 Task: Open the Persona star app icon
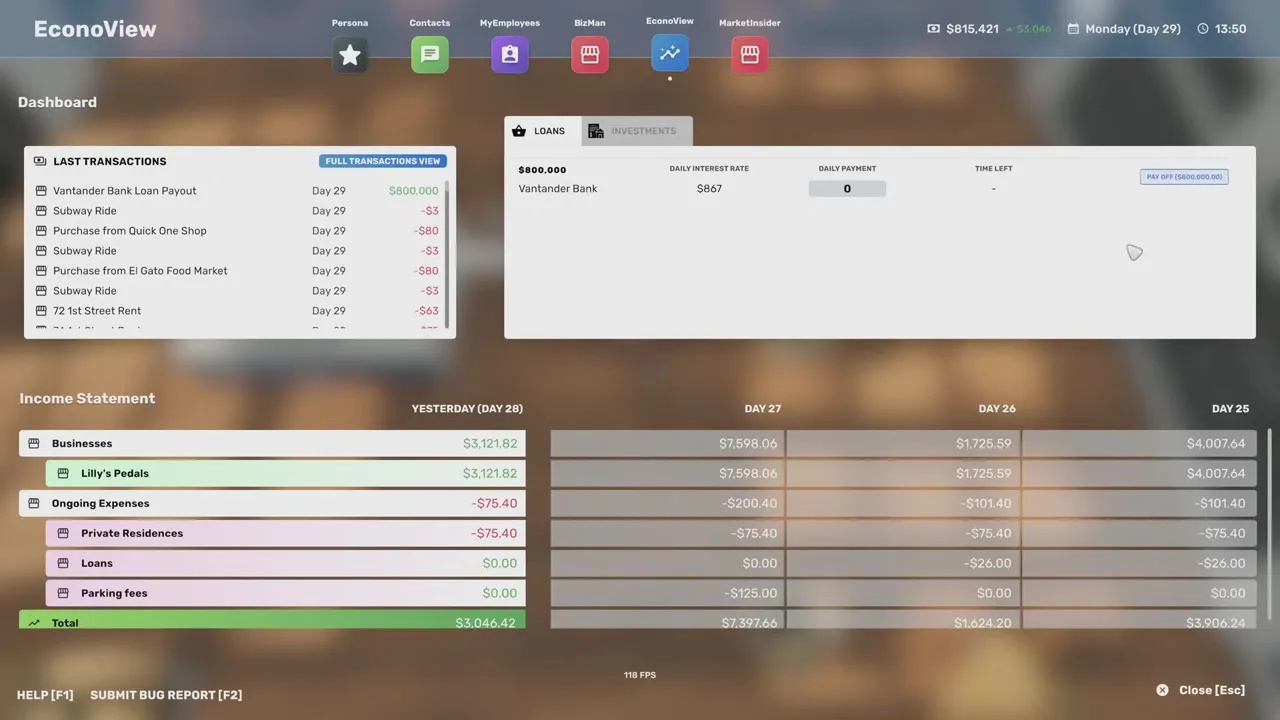point(350,55)
